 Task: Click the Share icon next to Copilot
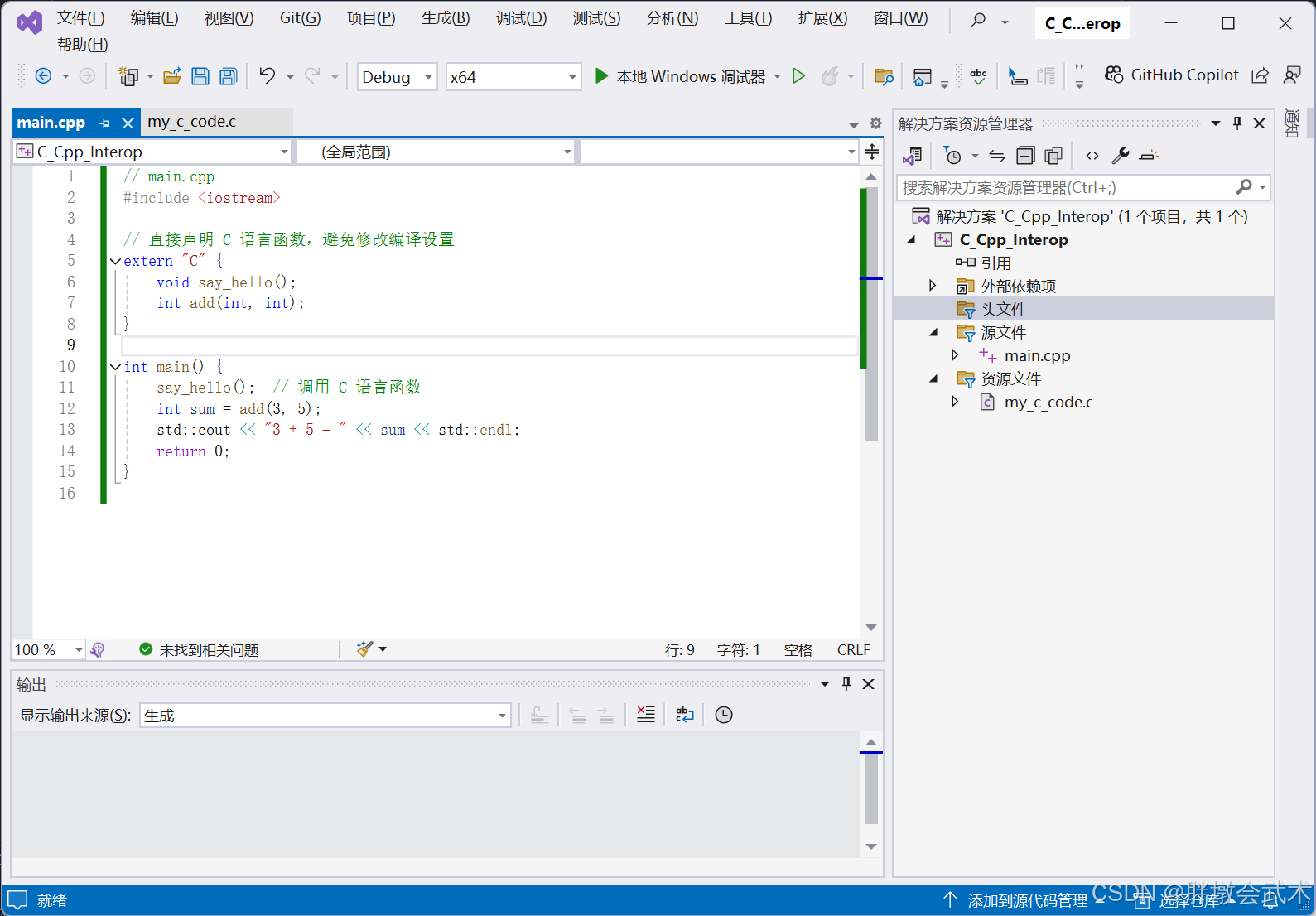pos(1260,75)
